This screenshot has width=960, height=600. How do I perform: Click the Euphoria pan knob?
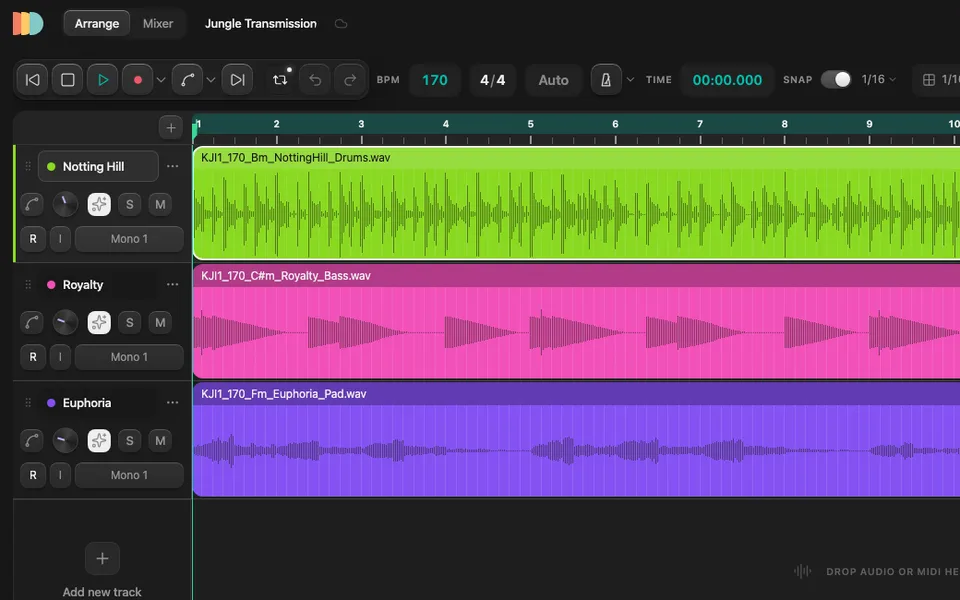(x=65, y=441)
